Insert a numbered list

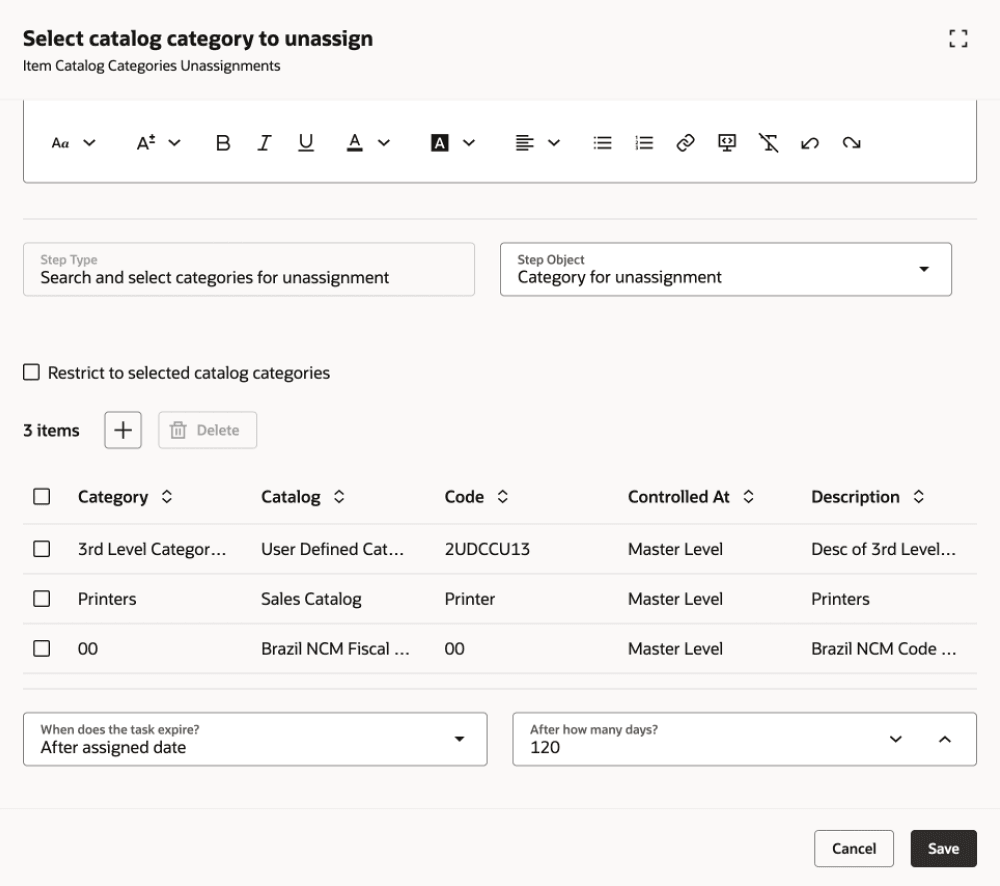(643, 143)
